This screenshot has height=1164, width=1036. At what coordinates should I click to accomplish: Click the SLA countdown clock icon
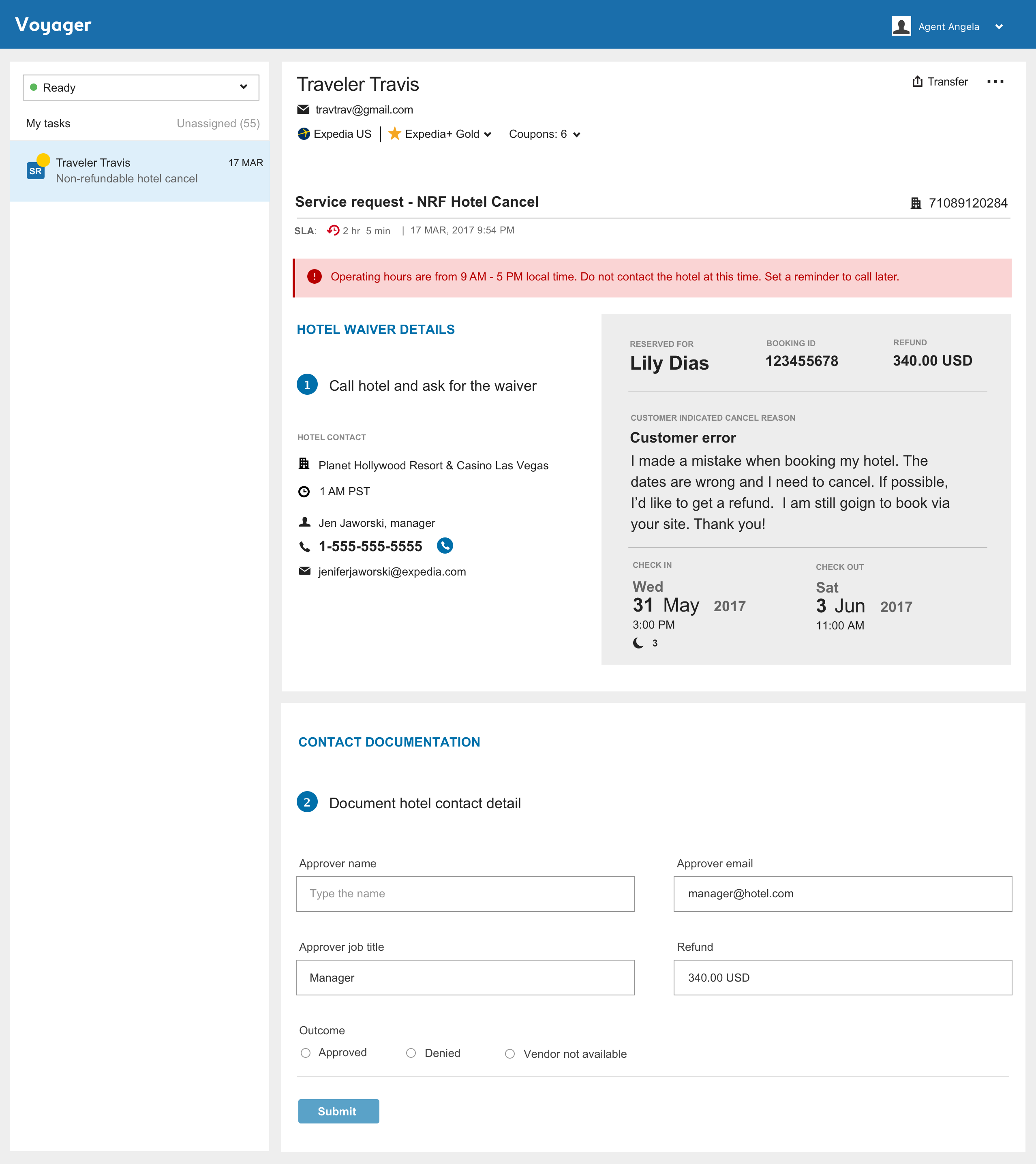point(333,230)
